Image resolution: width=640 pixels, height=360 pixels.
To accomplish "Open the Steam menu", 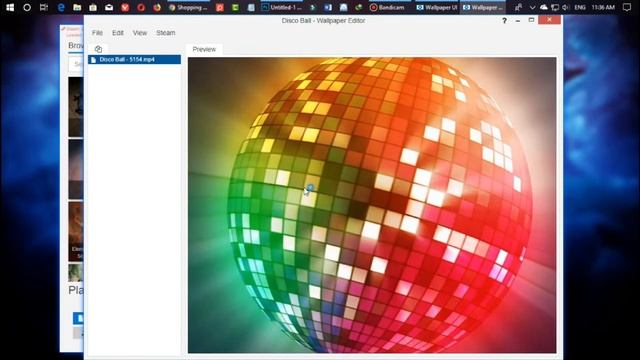I will 166,33.
